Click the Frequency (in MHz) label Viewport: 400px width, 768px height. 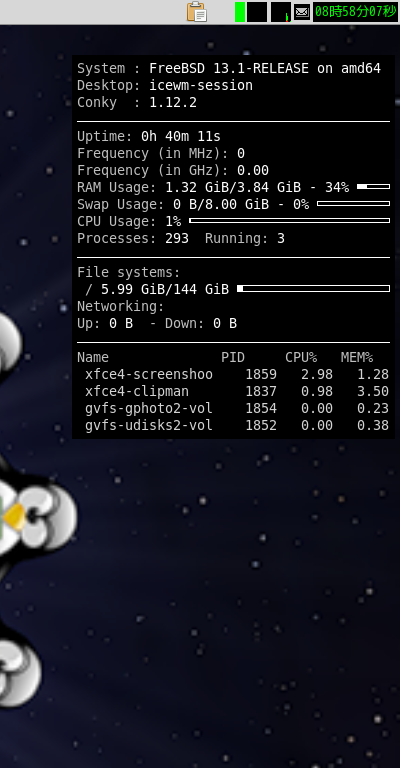(153, 153)
